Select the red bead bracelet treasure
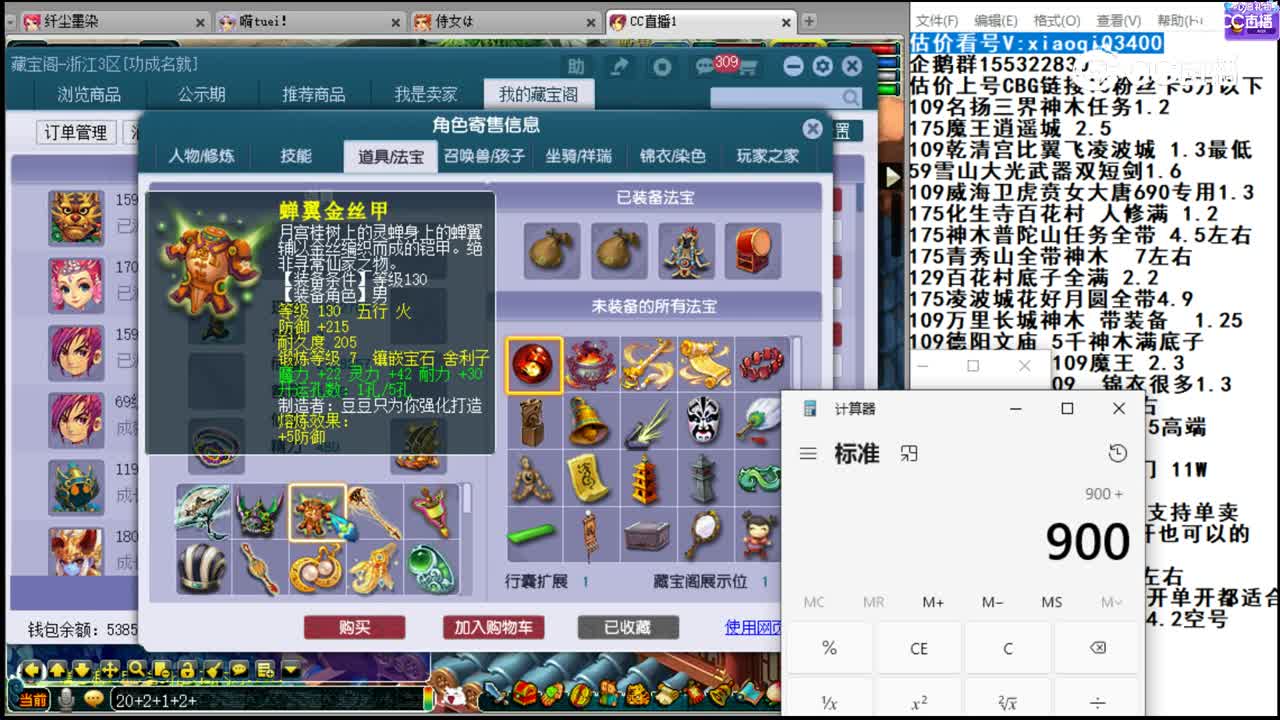1280x720 pixels. coord(760,365)
